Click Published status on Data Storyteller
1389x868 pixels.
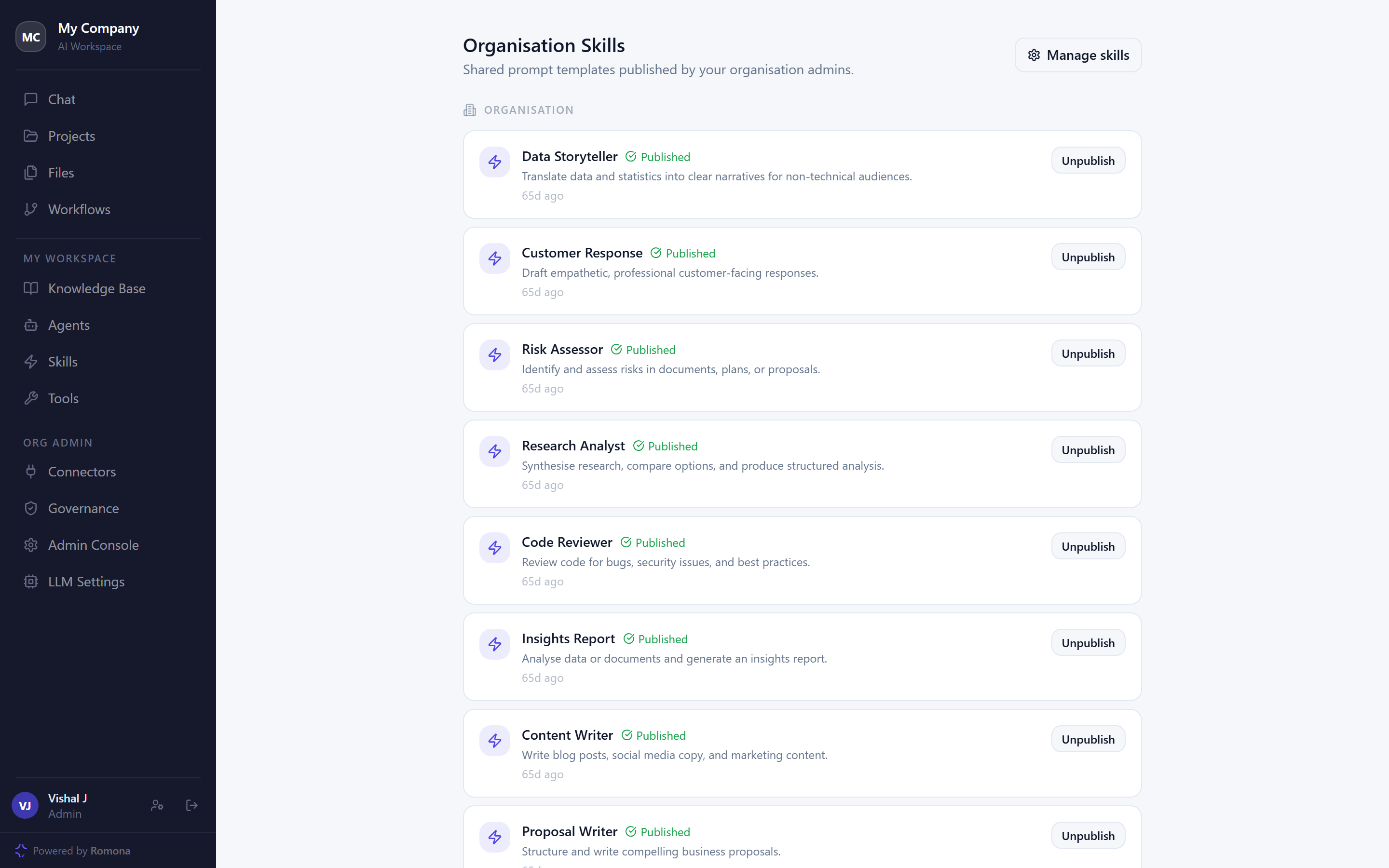click(x=658, y=157)
